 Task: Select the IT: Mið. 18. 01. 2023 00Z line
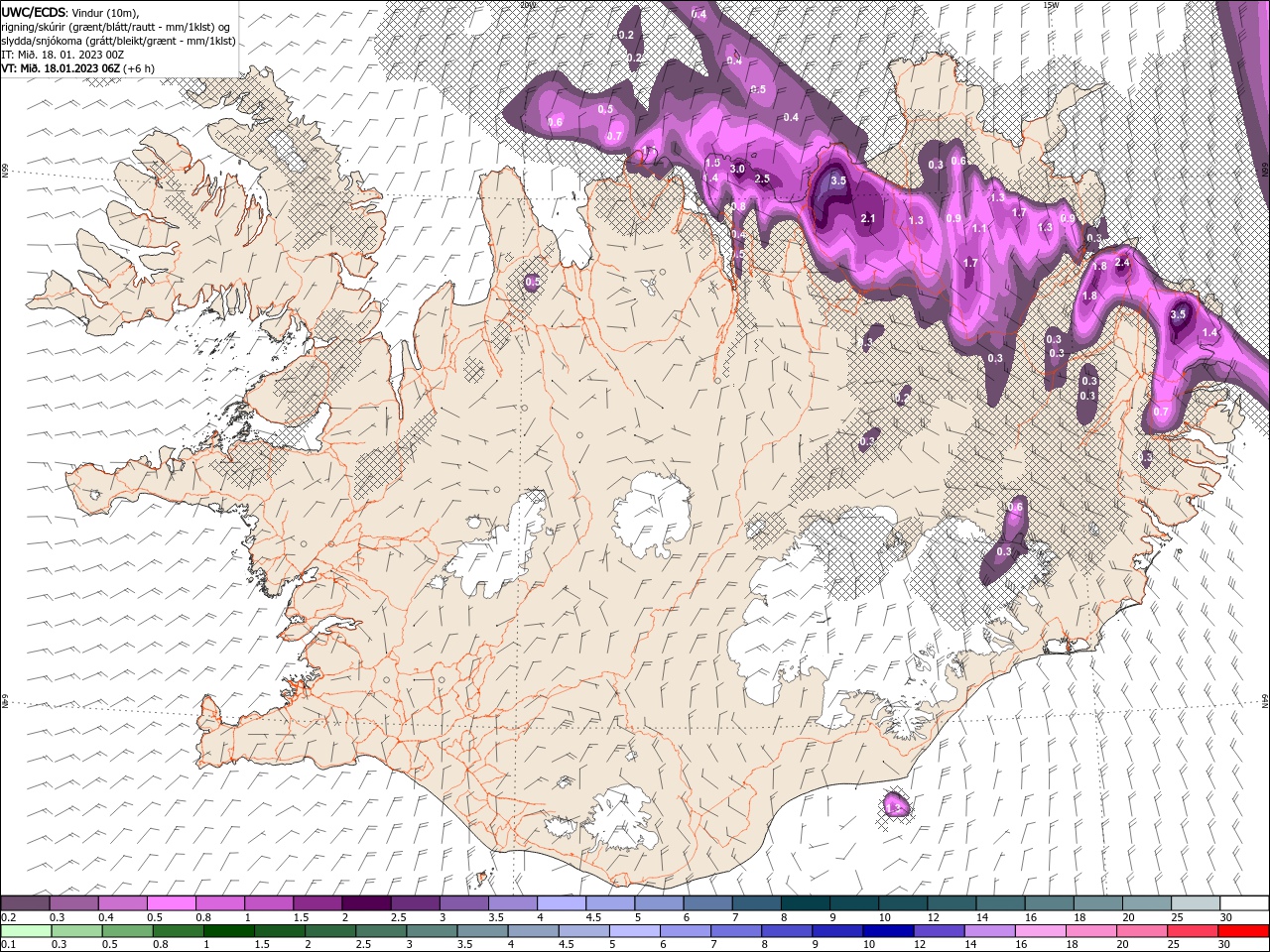coord(62,55)
